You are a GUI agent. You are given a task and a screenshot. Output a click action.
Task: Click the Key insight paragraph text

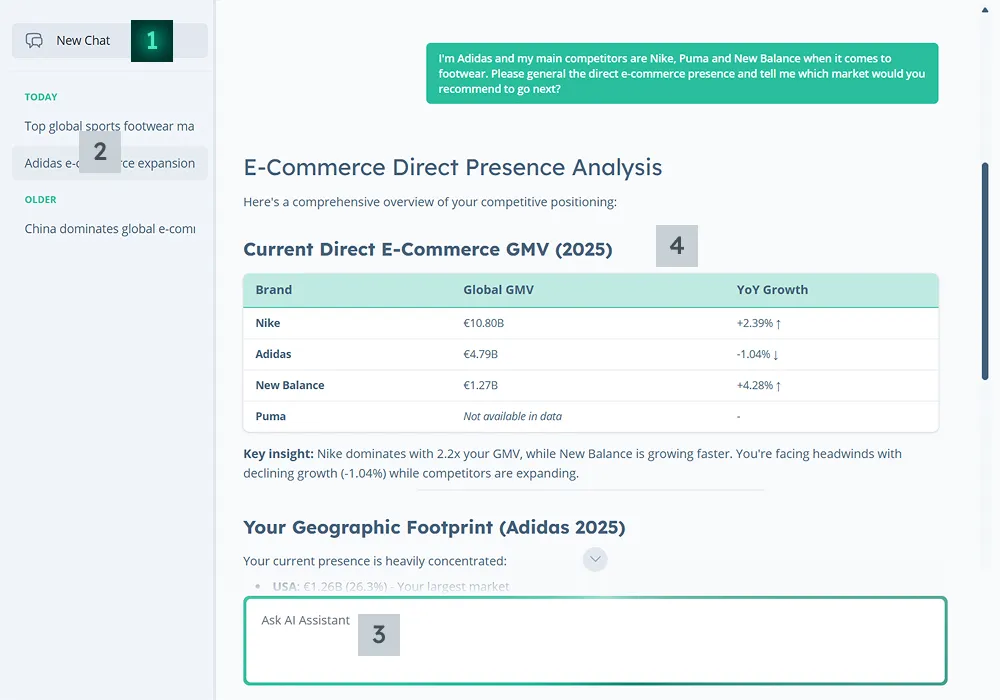(x=572, y=463)
